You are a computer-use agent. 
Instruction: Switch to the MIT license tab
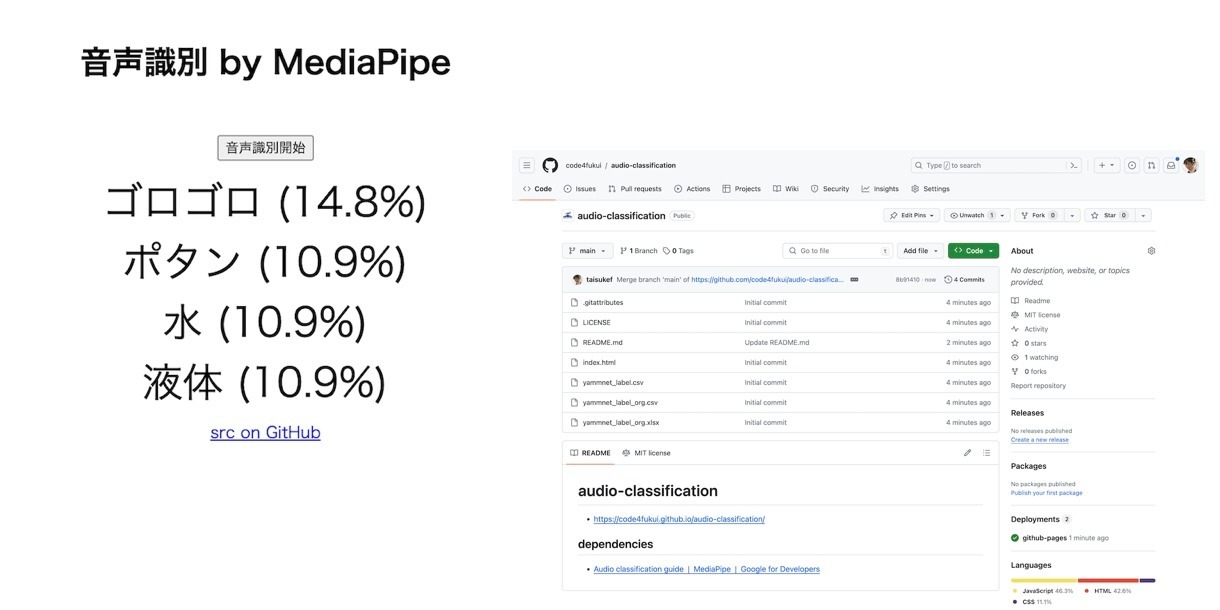(646, 453)
